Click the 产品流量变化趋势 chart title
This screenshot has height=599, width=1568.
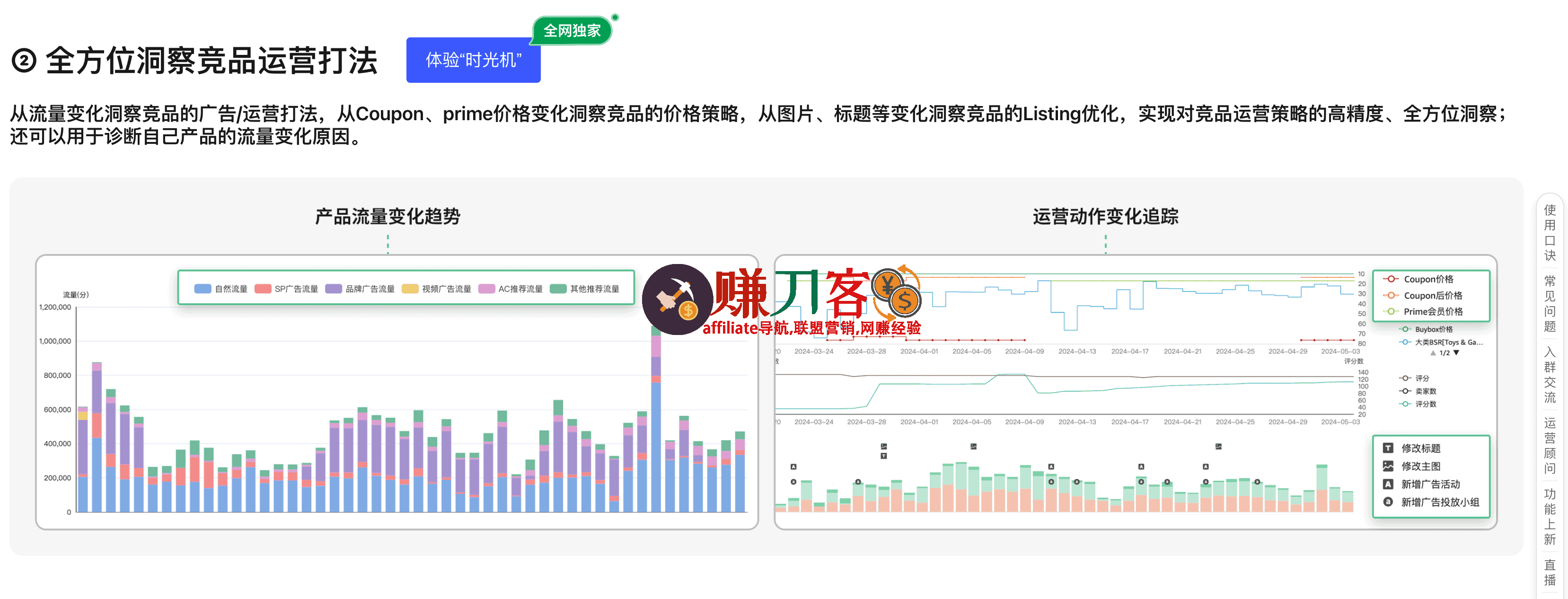388,216
